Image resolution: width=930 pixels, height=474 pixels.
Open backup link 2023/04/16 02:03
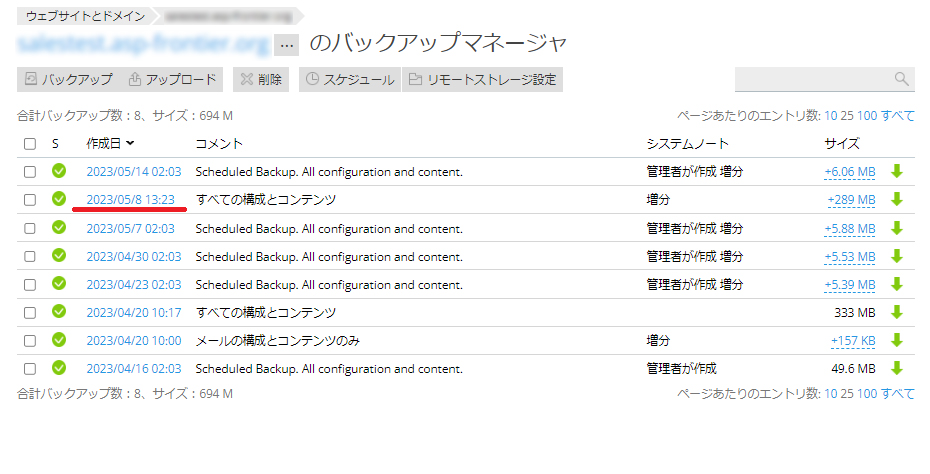coord(134,369)
